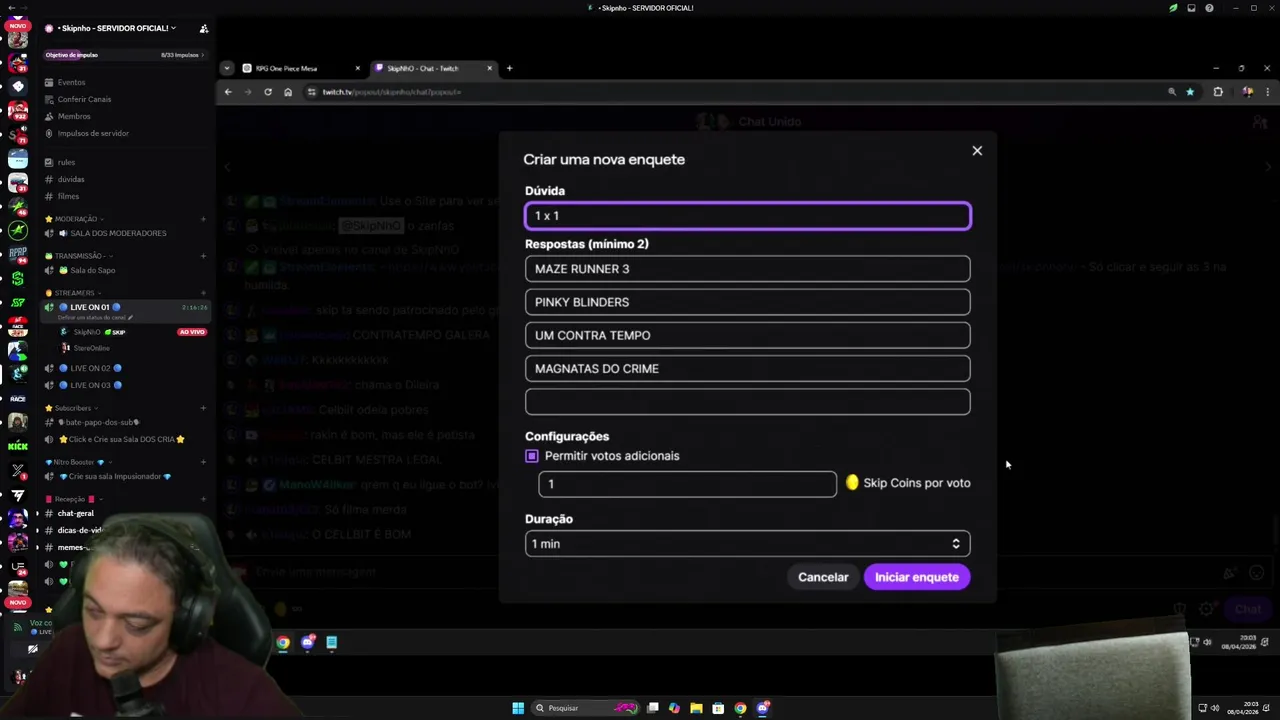
Task: Collapse the MODERAÇÃO category
Action: click(x=76, y=219)
